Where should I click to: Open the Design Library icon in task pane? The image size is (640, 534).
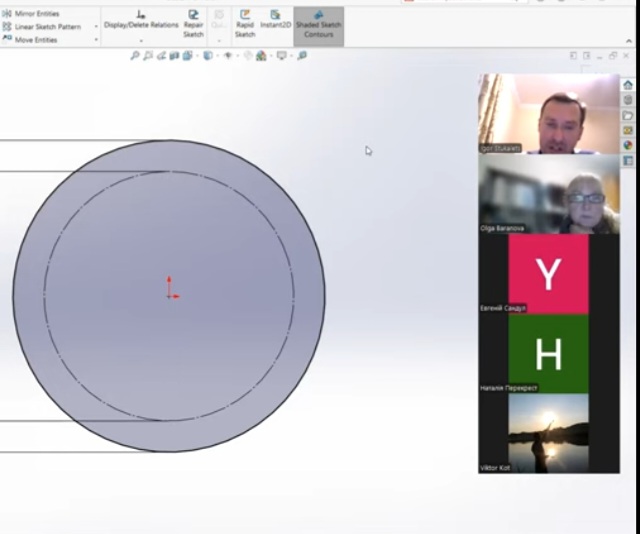[x=627, y=100]
